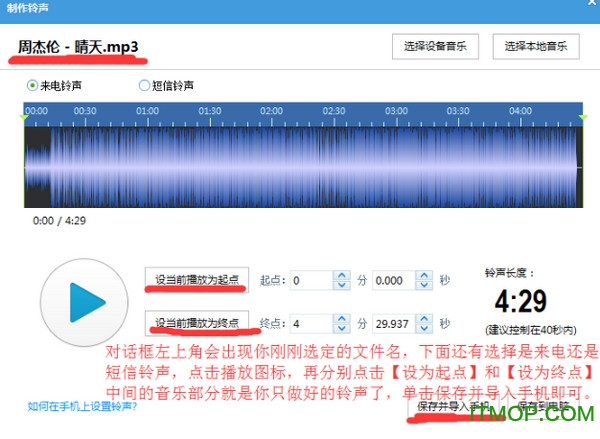This screenshot has width=600, height=439.
Task: Decrease end point seconds with down arrow
Action: coord(424,328)
